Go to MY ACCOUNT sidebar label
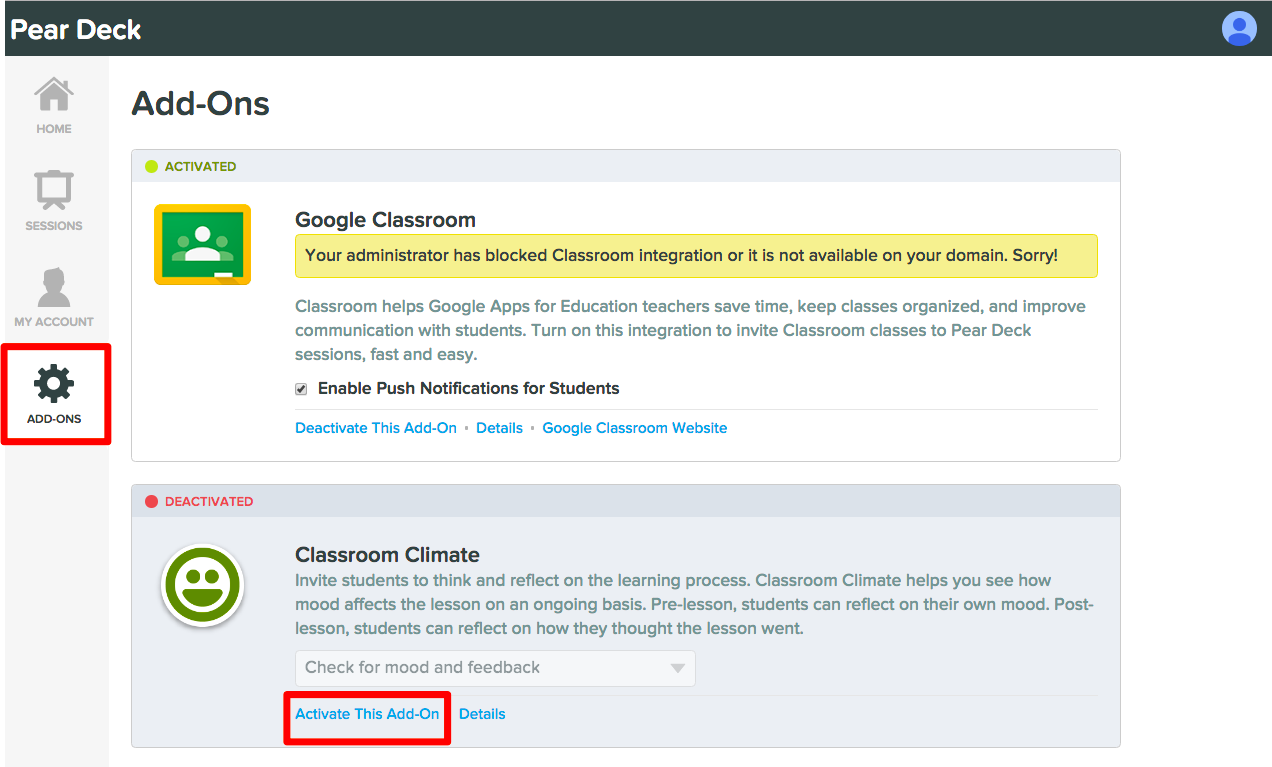 54,322
